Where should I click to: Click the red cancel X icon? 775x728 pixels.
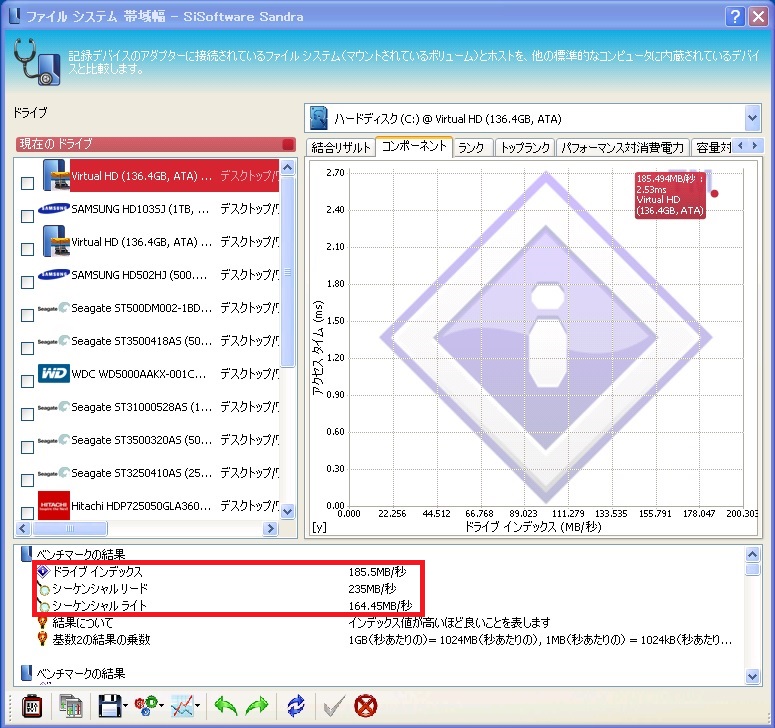click(x=366, y=706)
